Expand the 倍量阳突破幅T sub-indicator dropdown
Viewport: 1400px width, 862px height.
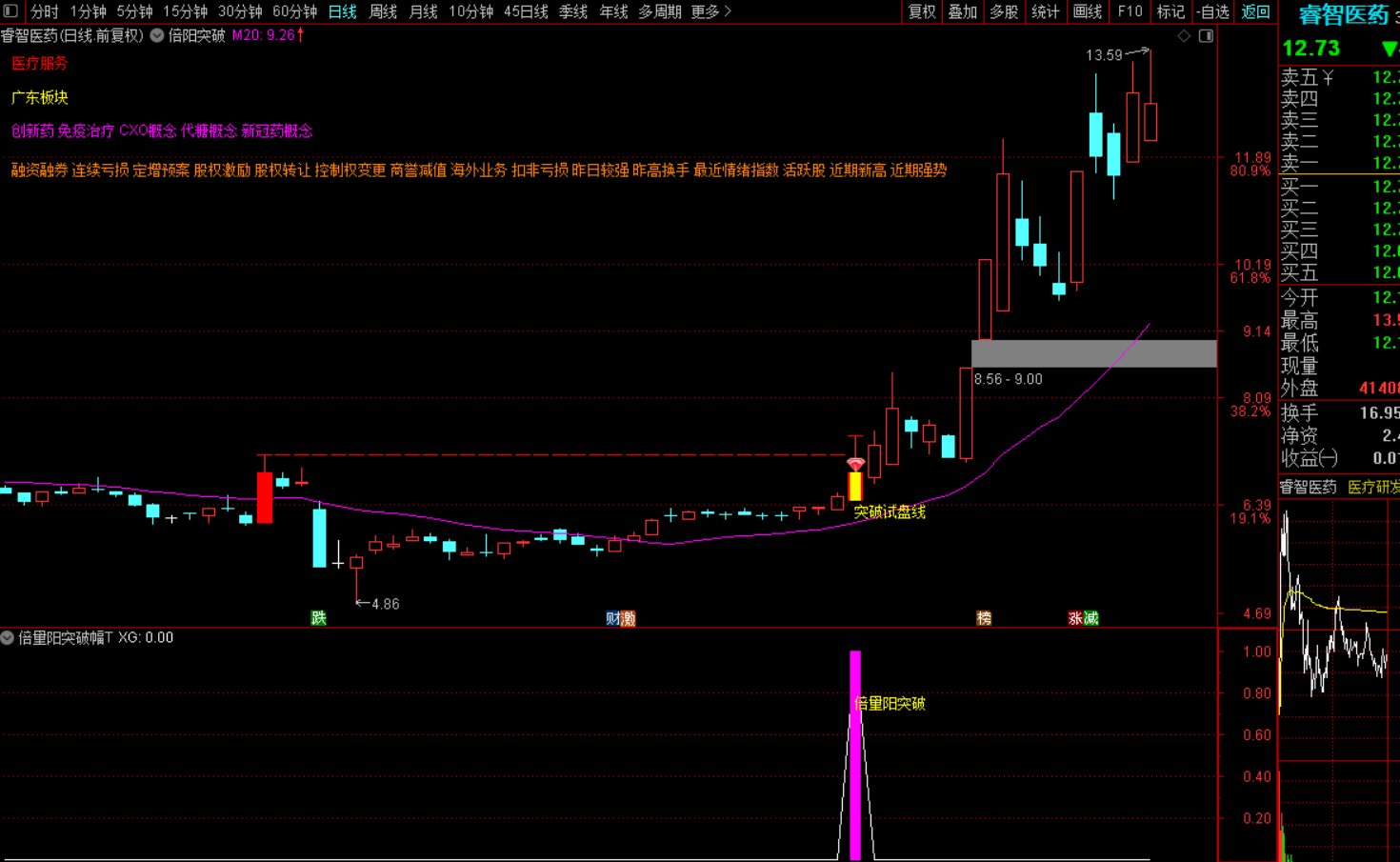click(x=8, y=638)
